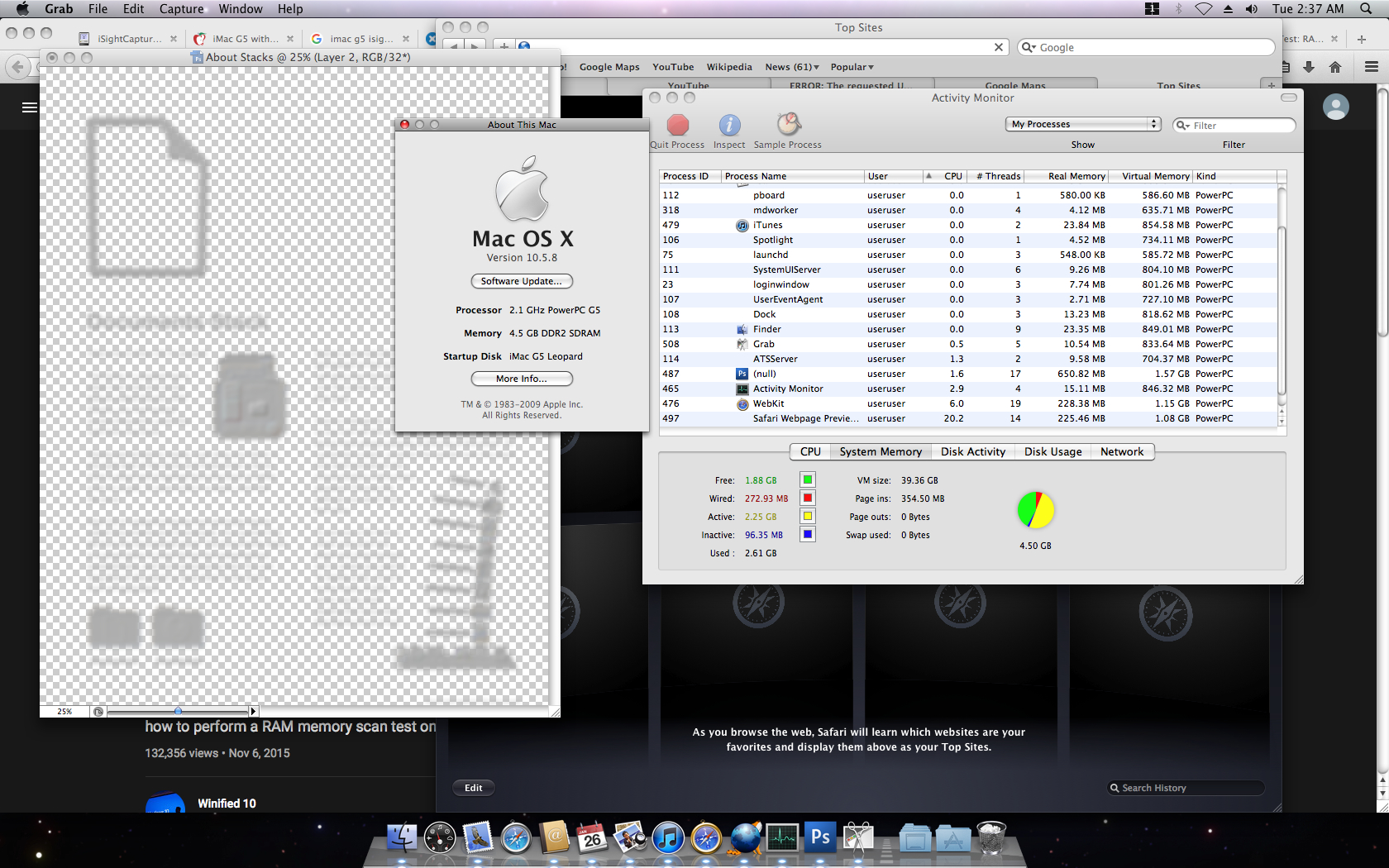
Task: Switch to the Disk Activity tab
Action: pos(973,452)
